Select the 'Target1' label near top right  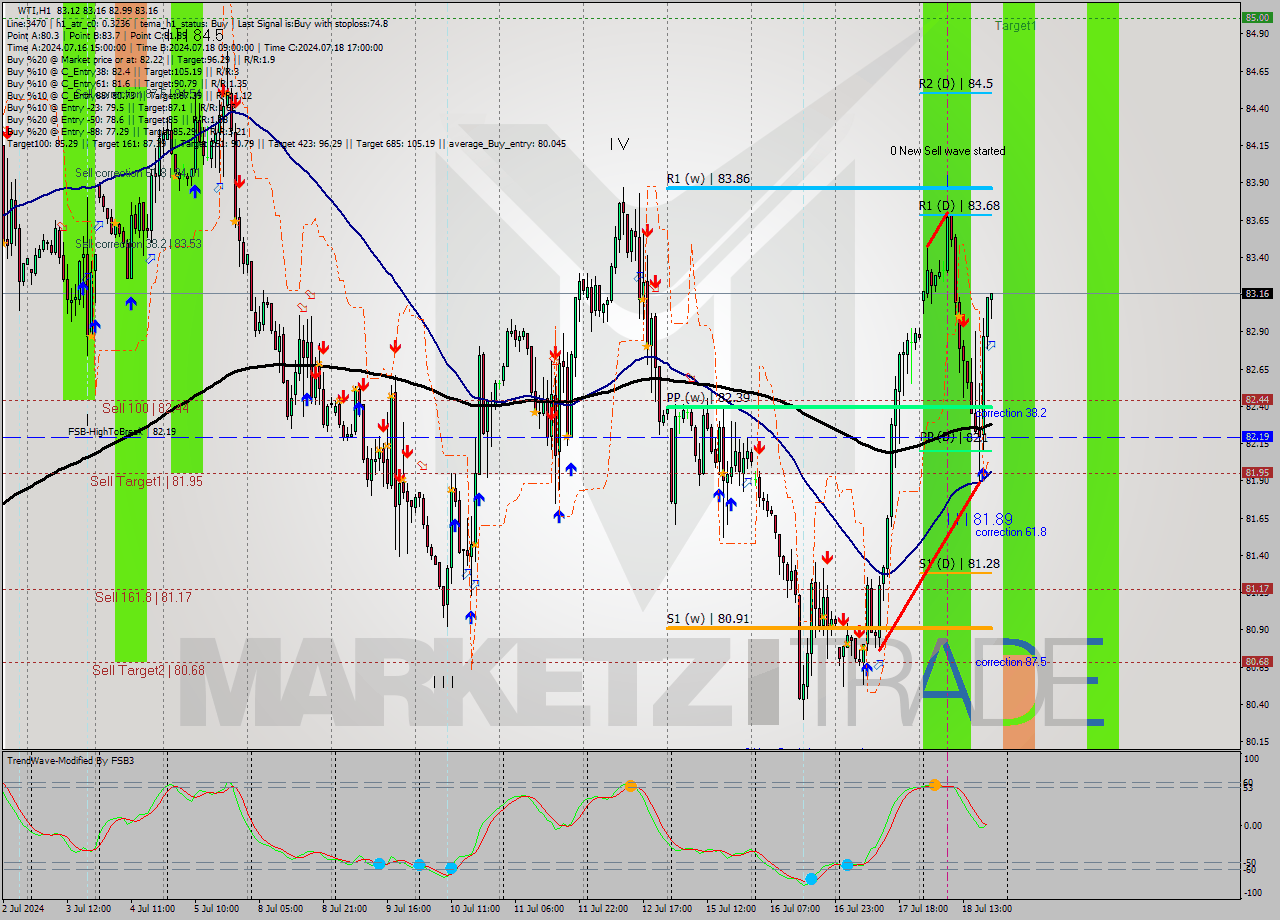click(x=1015, y=26)
